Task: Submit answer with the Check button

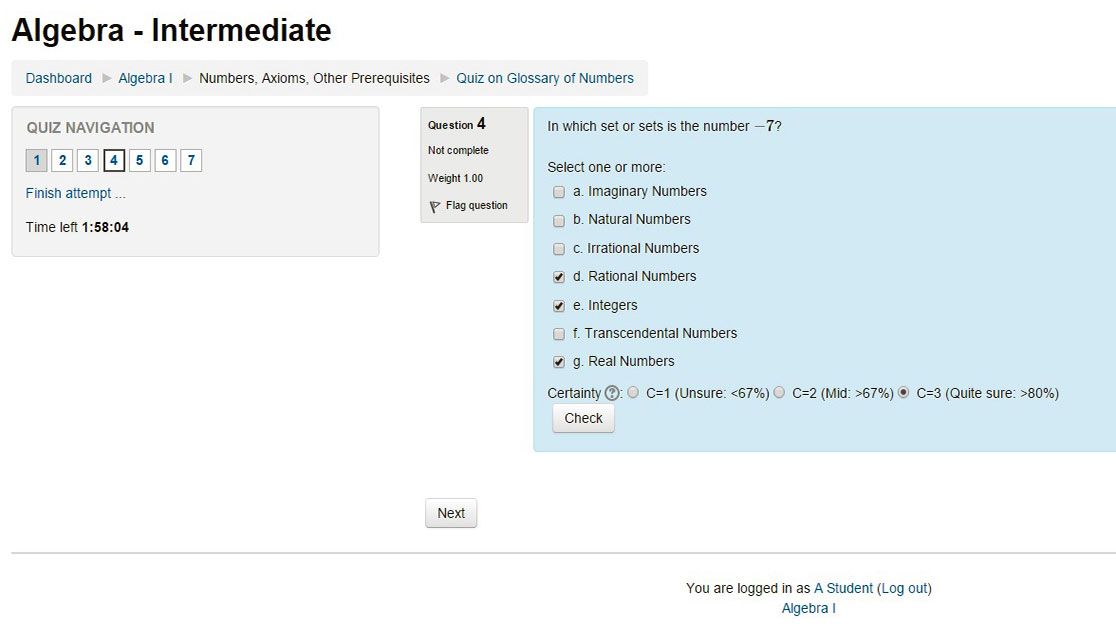Action: [583, 418]
